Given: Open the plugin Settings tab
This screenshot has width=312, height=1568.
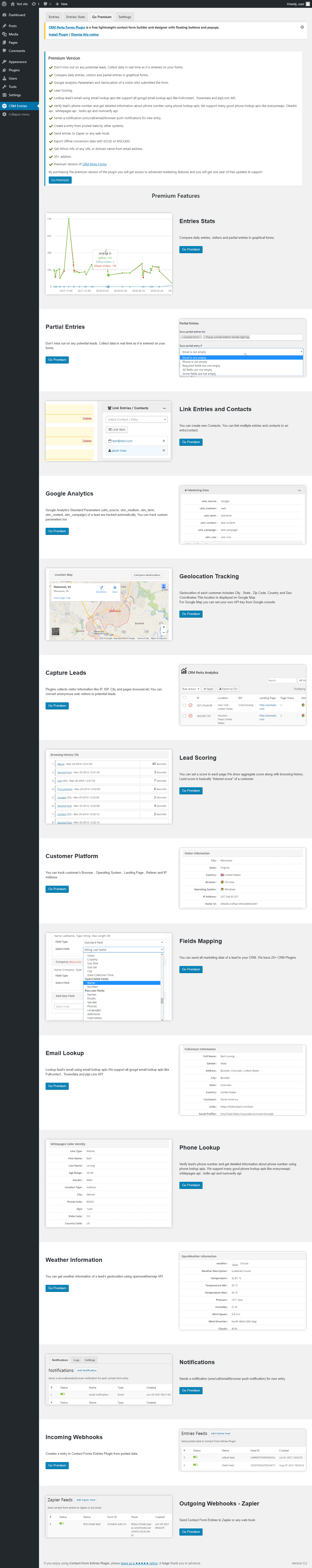Looking at the screenshot, I should coord(125,17).
